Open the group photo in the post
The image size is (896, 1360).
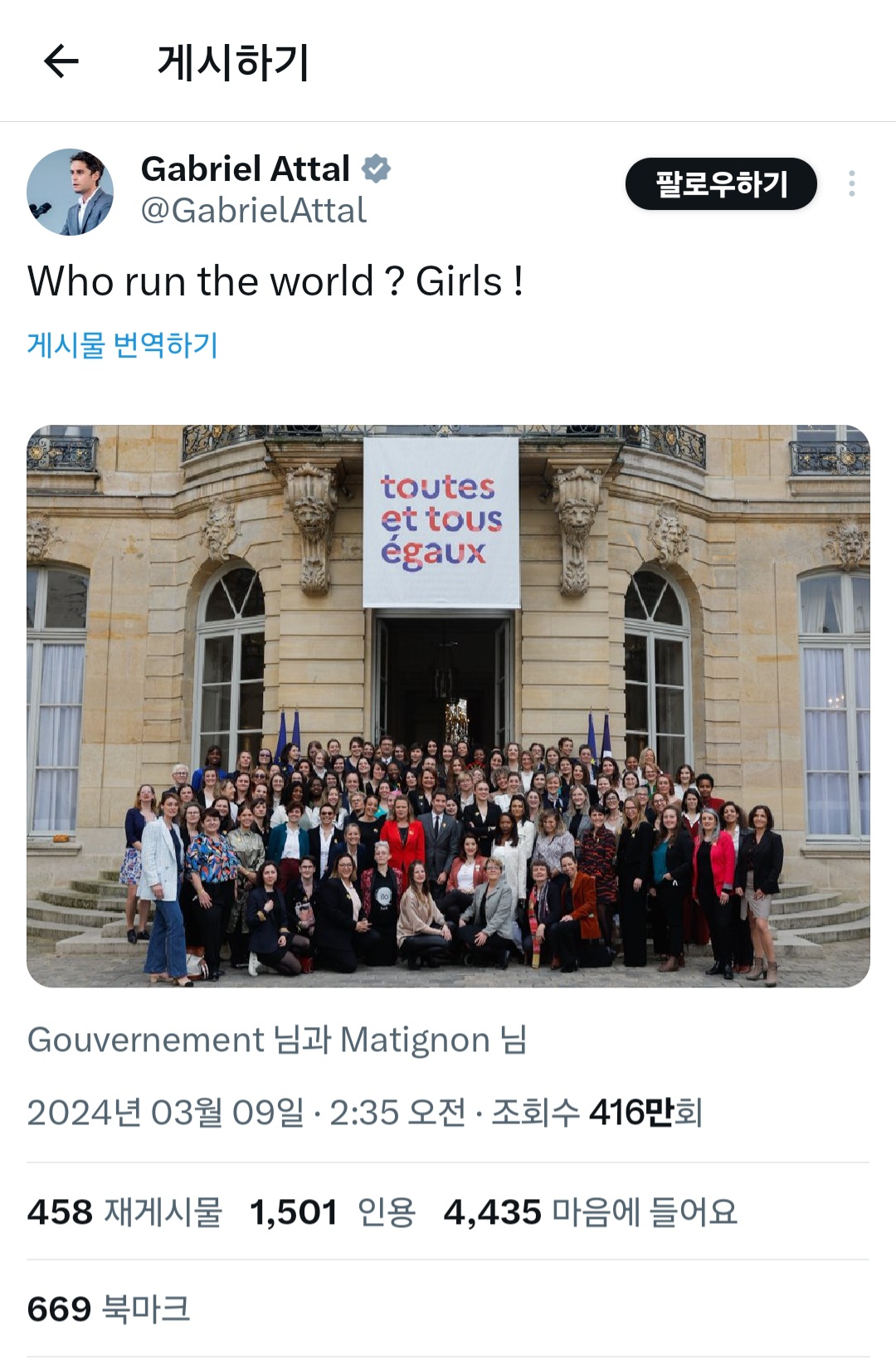tap(448, 706)
